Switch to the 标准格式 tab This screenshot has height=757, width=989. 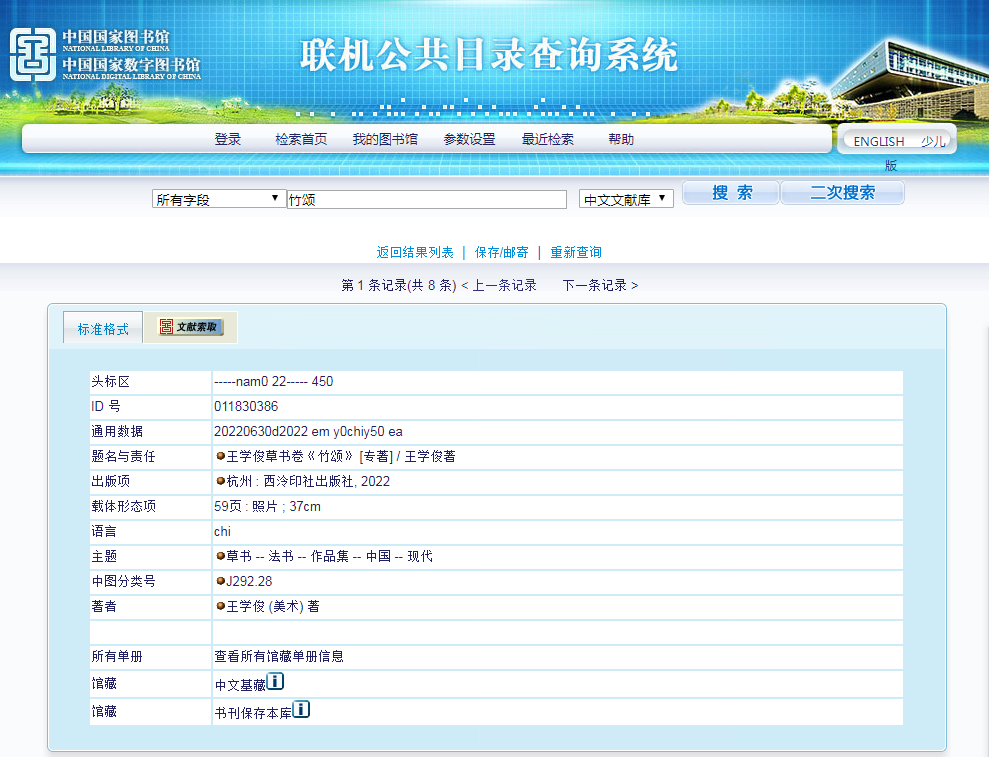pos(103,329)
